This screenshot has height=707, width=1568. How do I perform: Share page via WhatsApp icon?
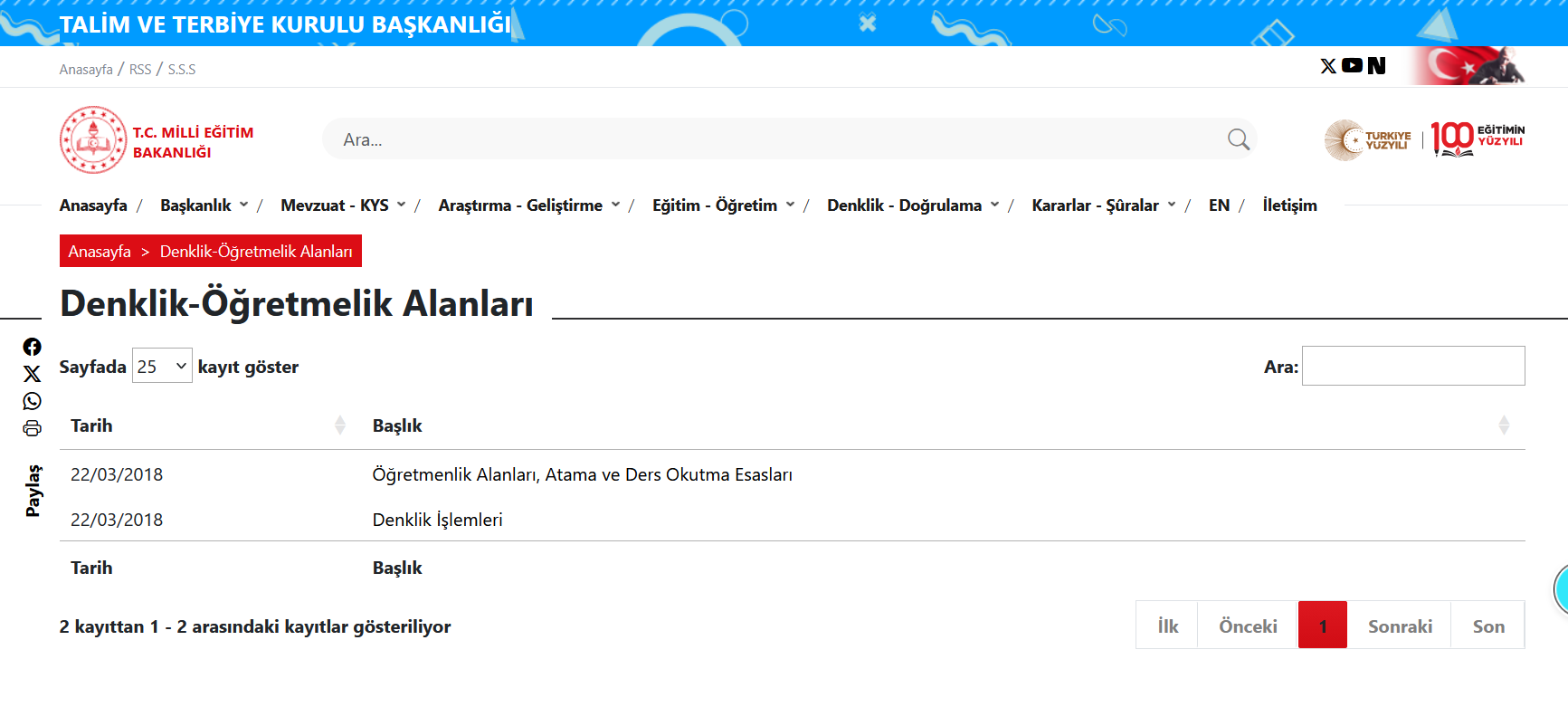[33, 401]
